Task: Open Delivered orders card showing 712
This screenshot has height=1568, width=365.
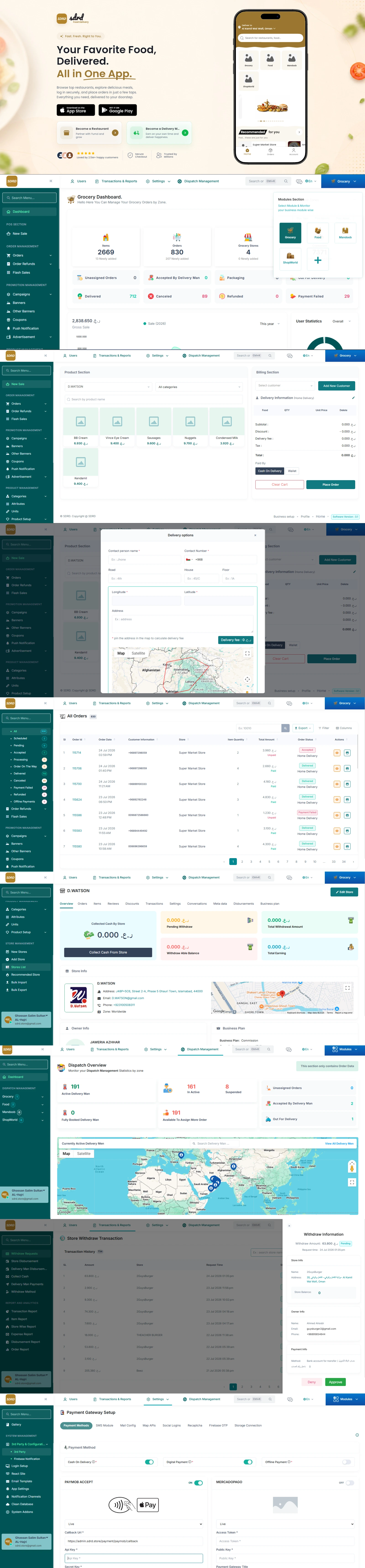Action: pos(106,297)
